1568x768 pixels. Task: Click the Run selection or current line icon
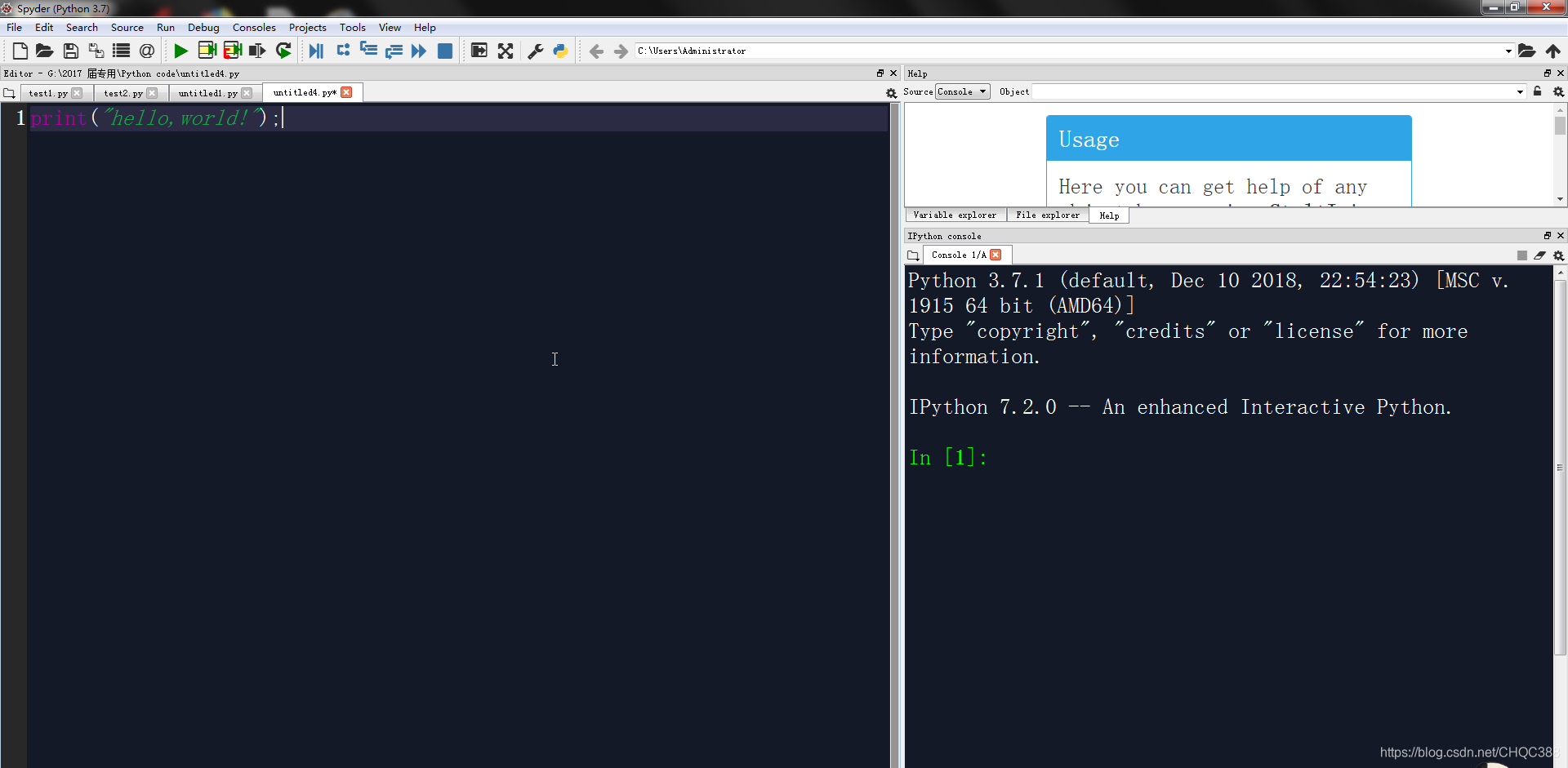257,51
